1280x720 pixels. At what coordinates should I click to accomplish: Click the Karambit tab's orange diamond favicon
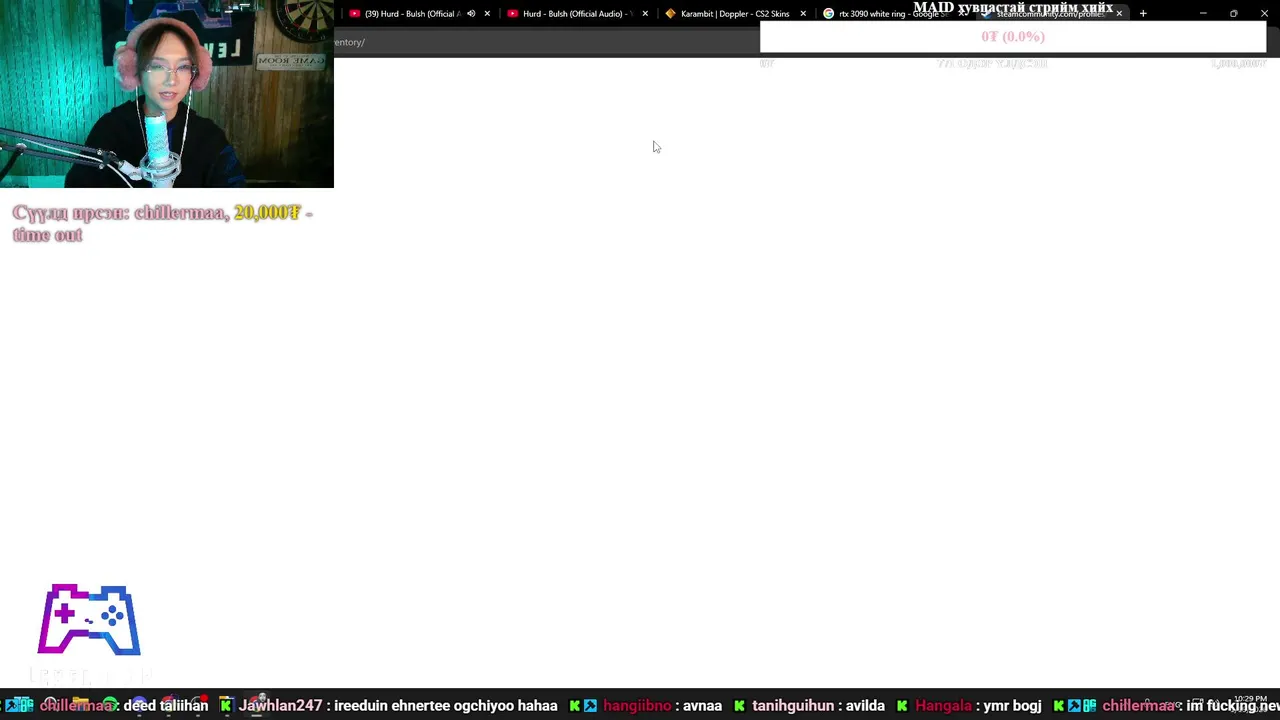(670, 14)
